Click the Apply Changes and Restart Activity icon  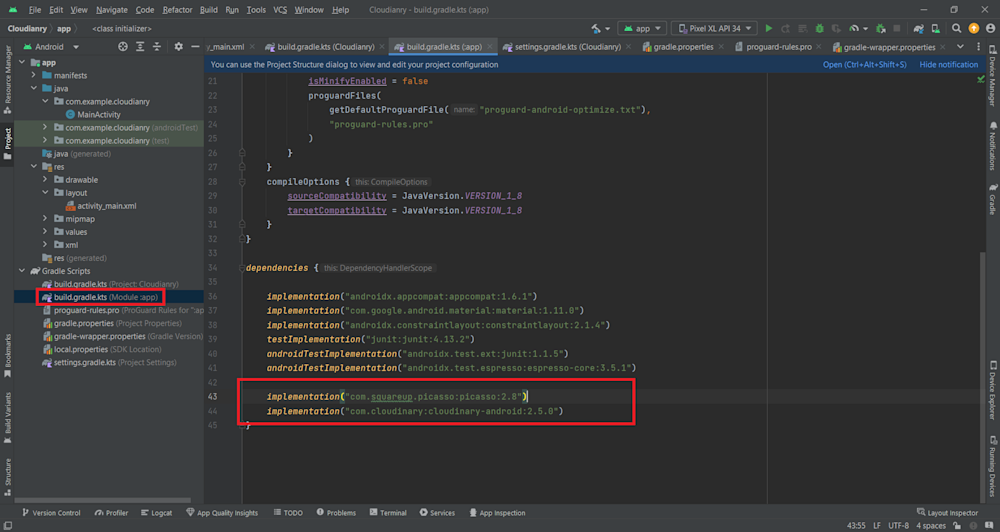tap(786, 29)
